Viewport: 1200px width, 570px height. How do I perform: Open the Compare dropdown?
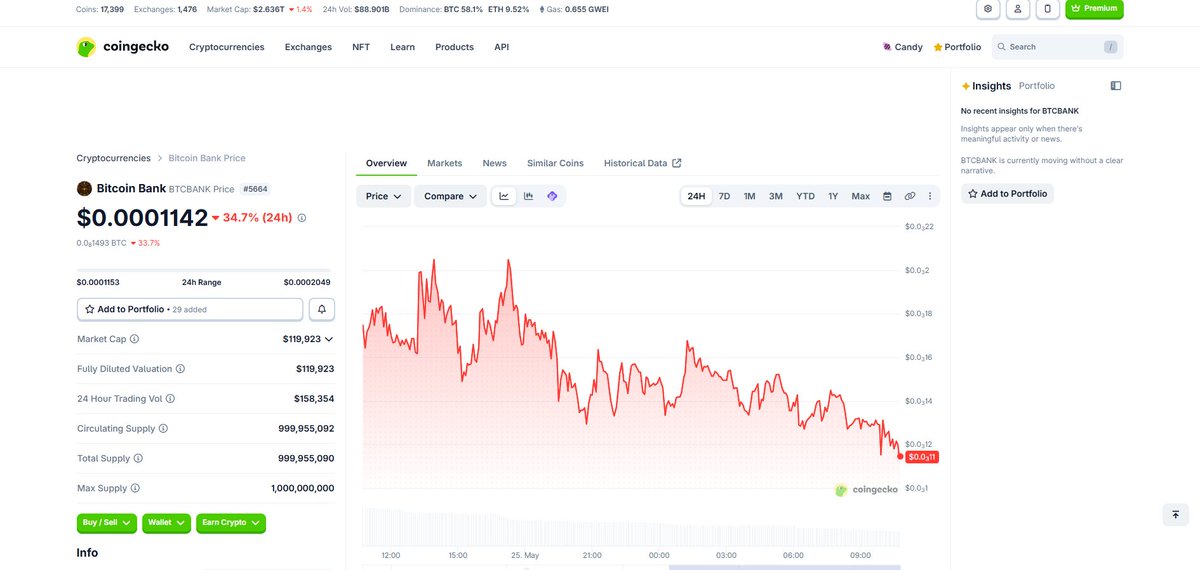tap(450, 196)
